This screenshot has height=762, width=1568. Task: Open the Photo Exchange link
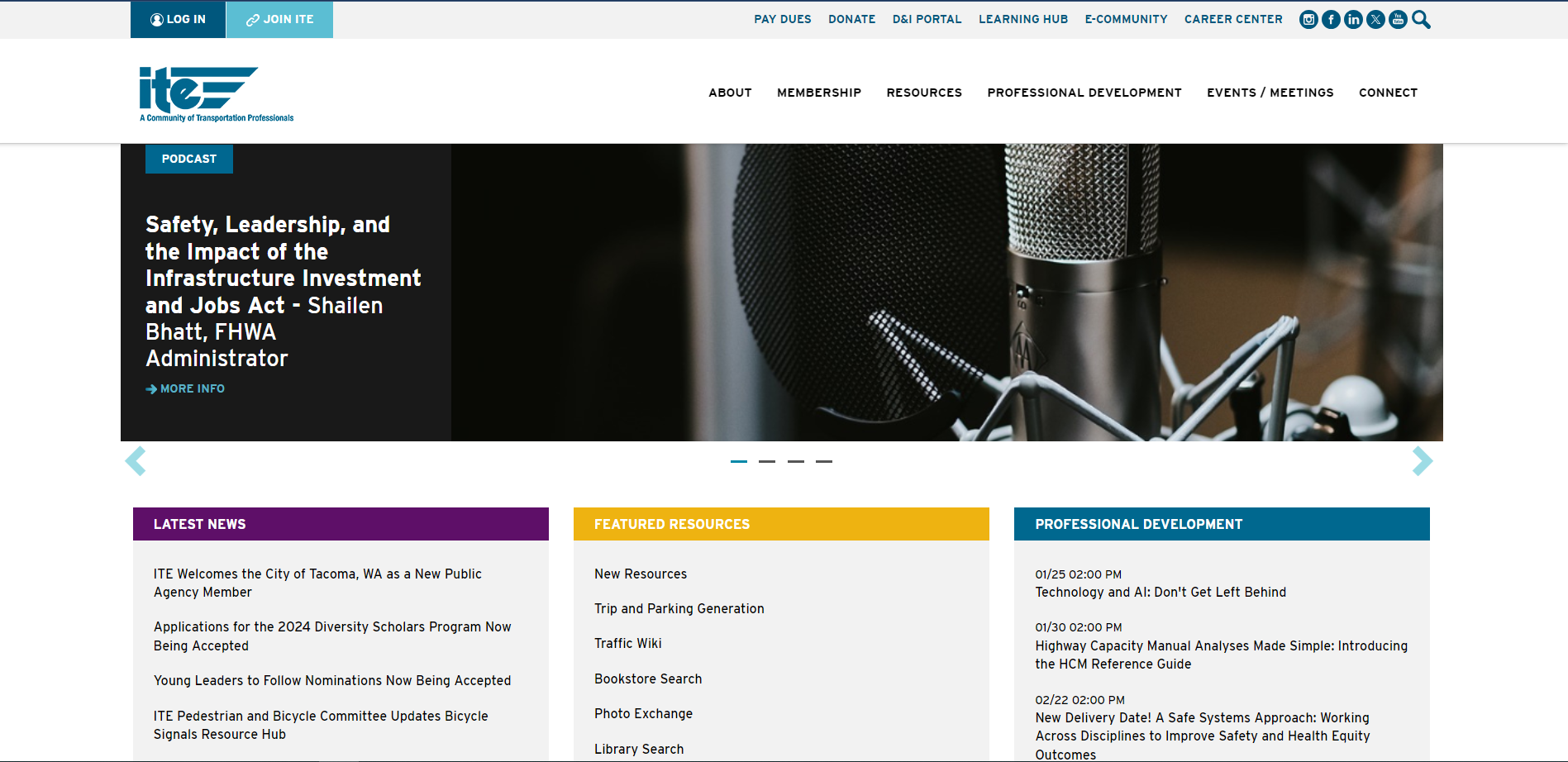coord(644,713)
